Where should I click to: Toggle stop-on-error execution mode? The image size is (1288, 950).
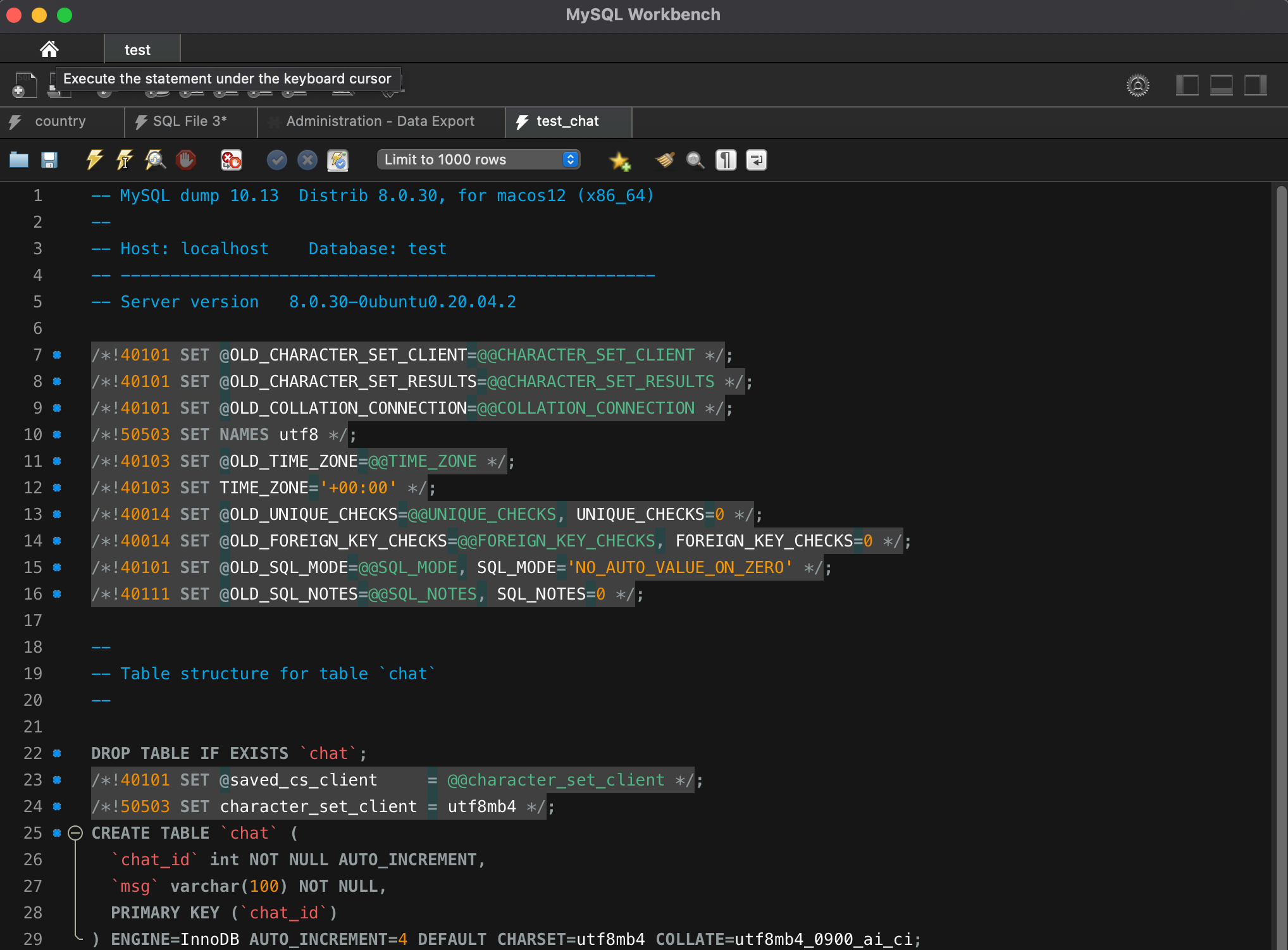(x=231, y=160)
